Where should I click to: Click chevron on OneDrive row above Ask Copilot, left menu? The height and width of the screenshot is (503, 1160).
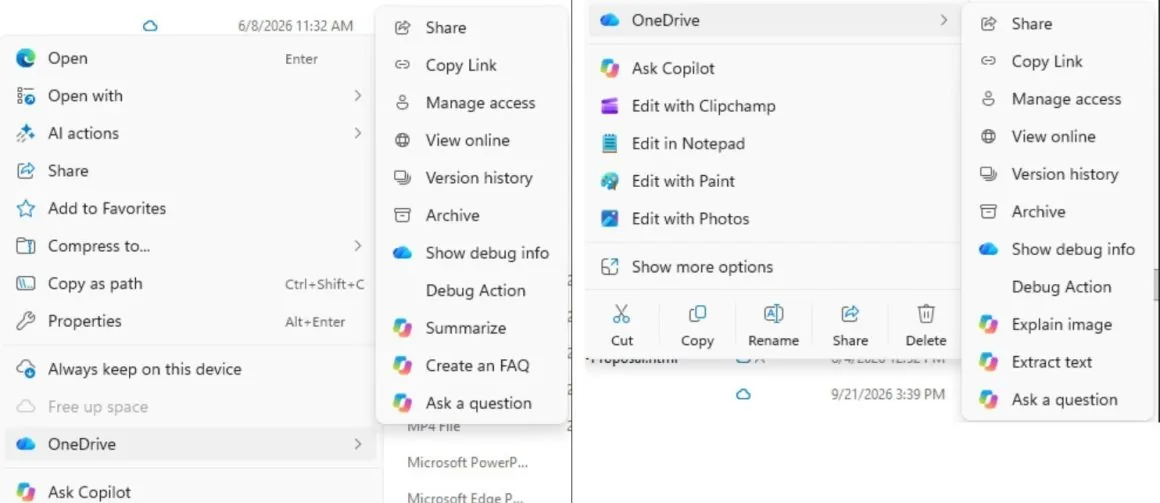pyautogui.click(x=357, y=444)
